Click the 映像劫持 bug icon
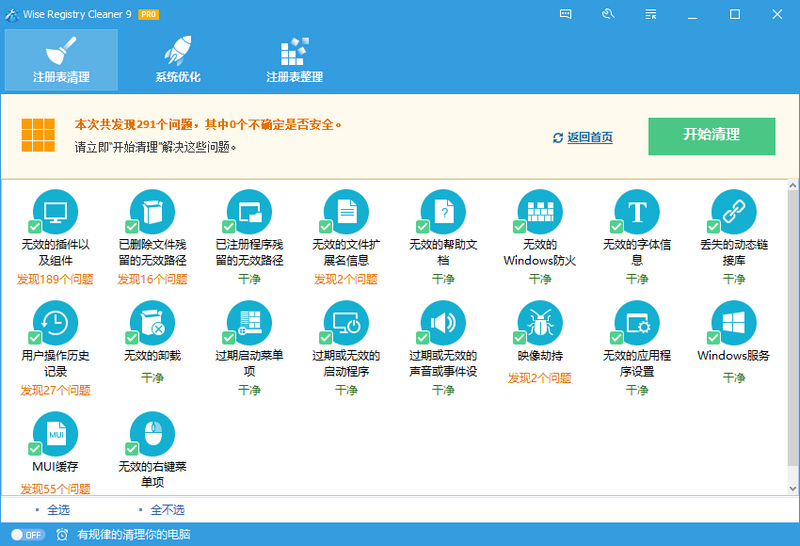The width and height of the screenshot is (800, 546). click(x=540, y=322)
